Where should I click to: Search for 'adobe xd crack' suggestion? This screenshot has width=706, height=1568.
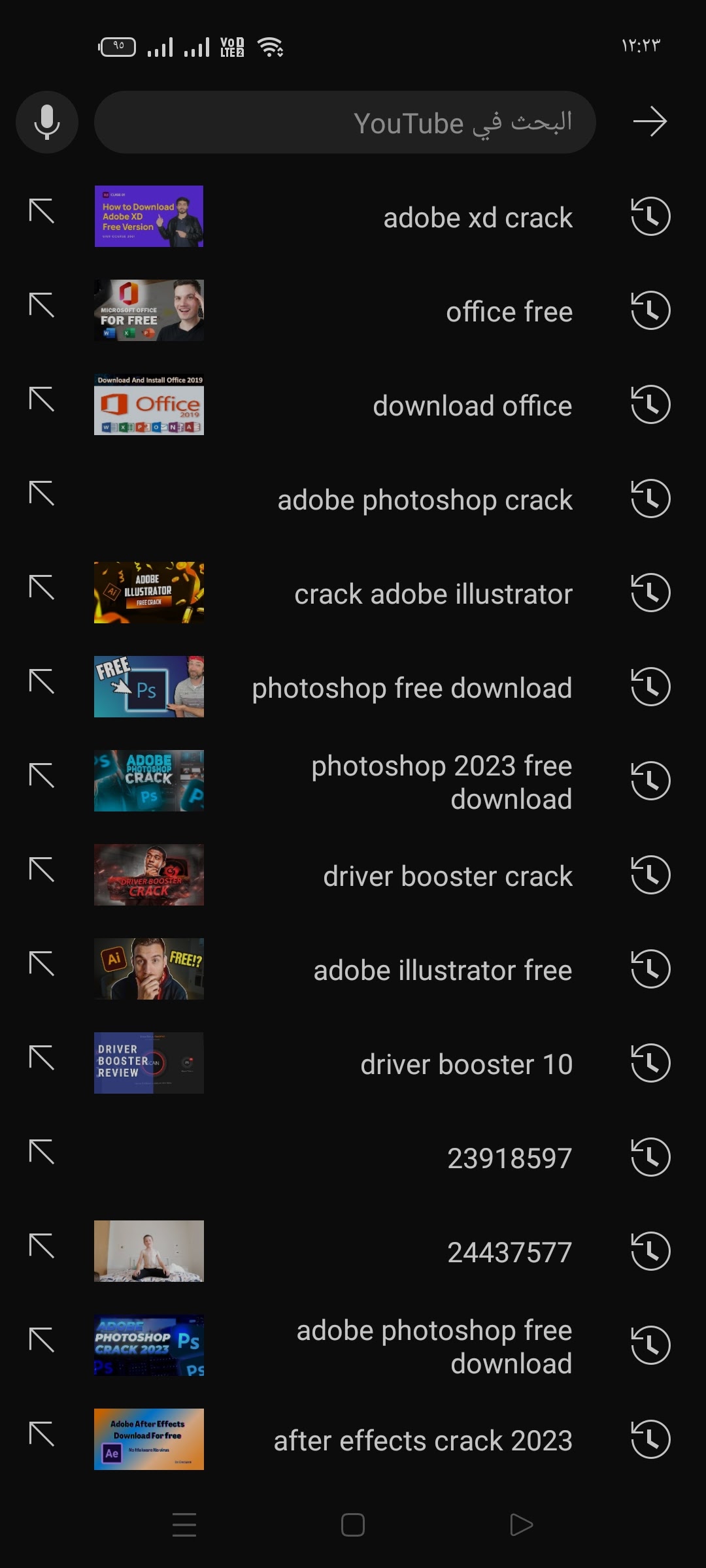(x=478, y=218)
